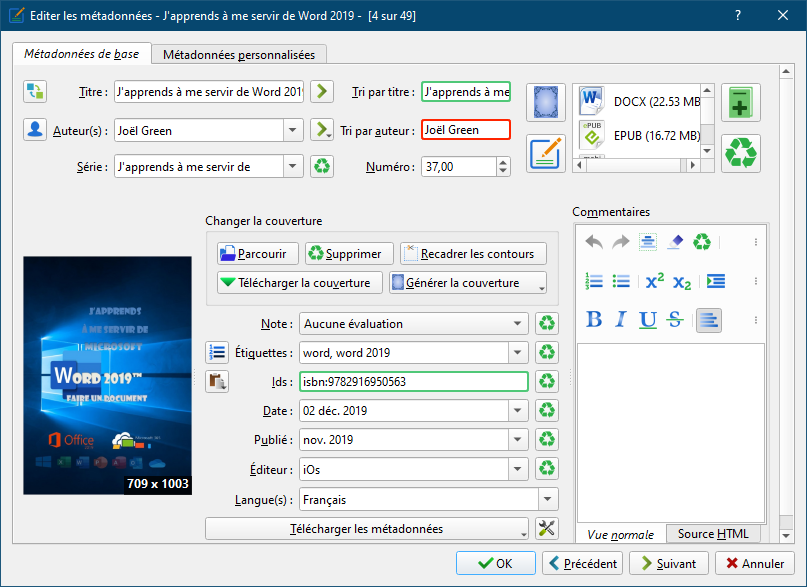Click the book cover thumbnail

(108, 376)
